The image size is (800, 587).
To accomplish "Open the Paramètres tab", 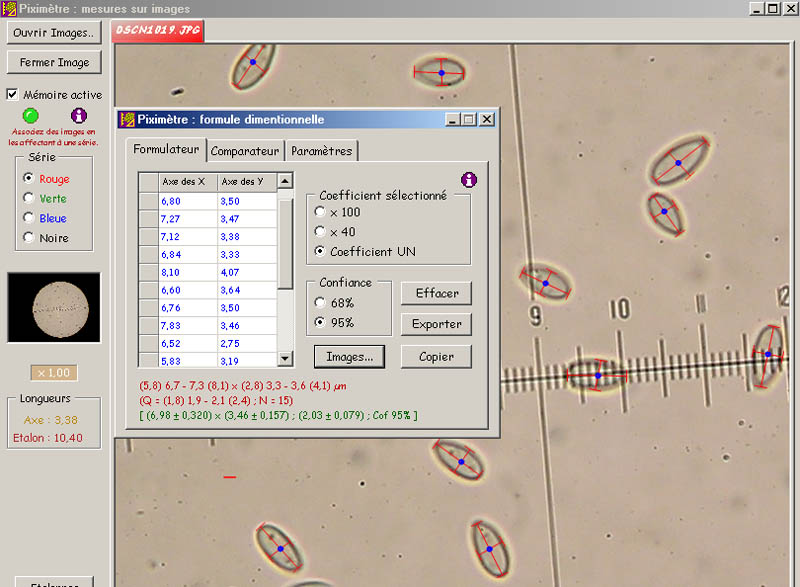I will pos(322,151).
